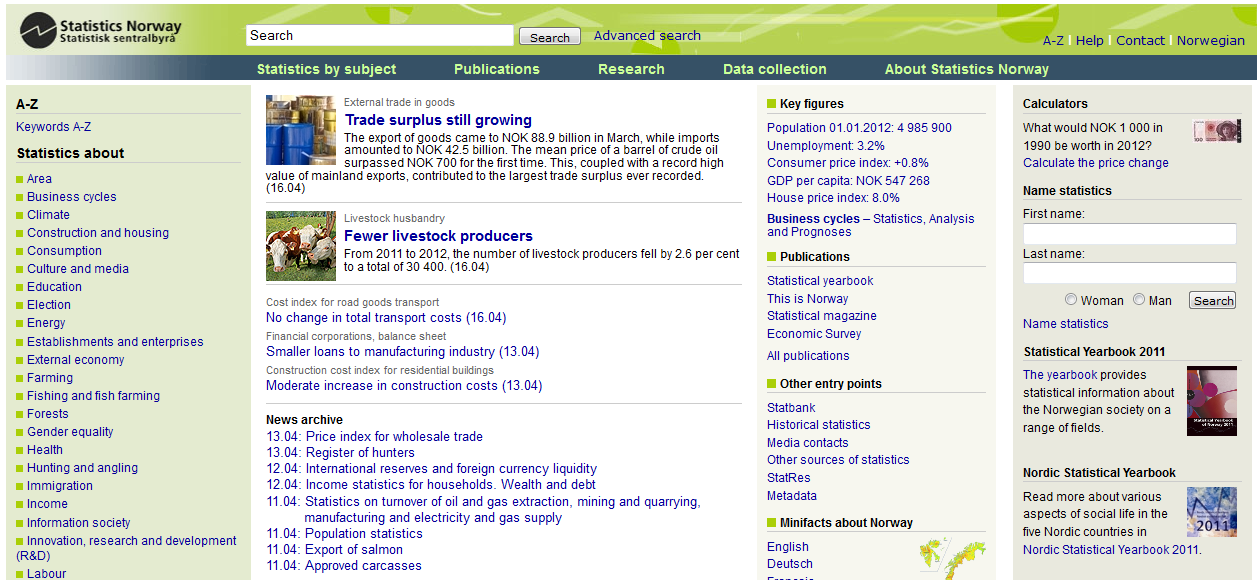Open the Statistical yearbook publication link
Screen dimensions: 1260x580
point(820,281)
